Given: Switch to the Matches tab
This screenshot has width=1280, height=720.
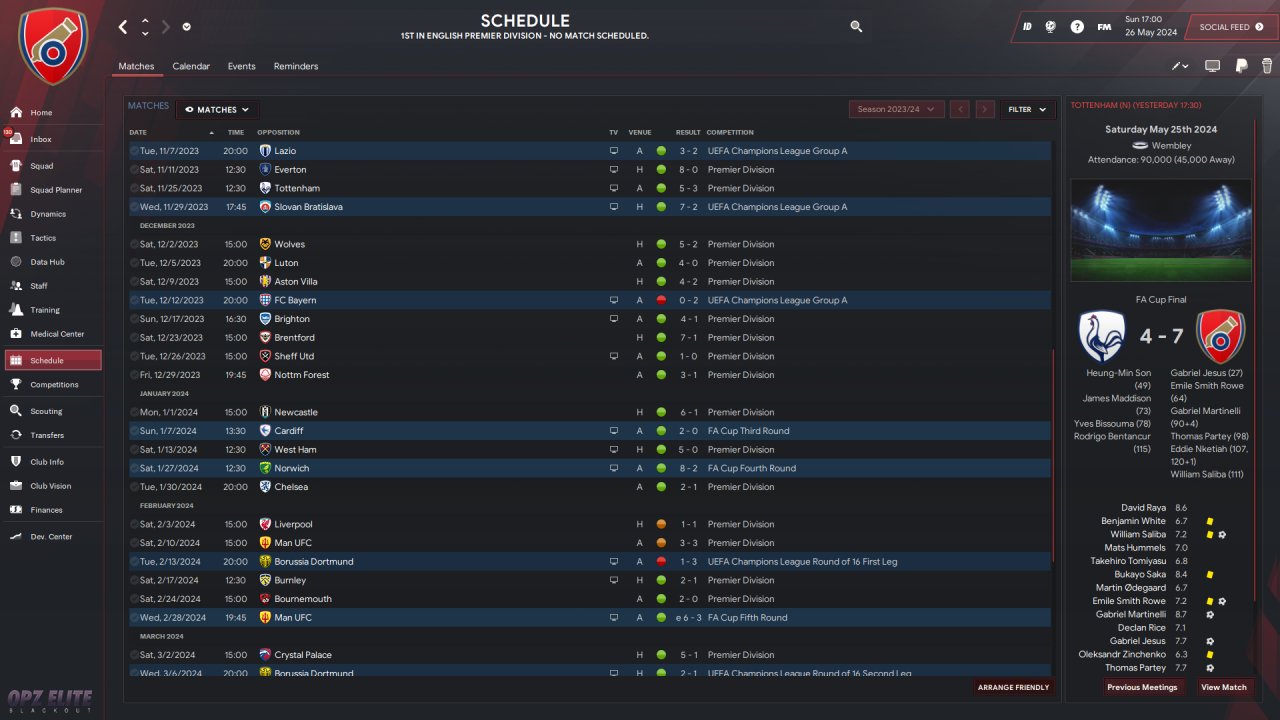Looking at the screenshot, I should pyautogui.click(x=136, y=66).
